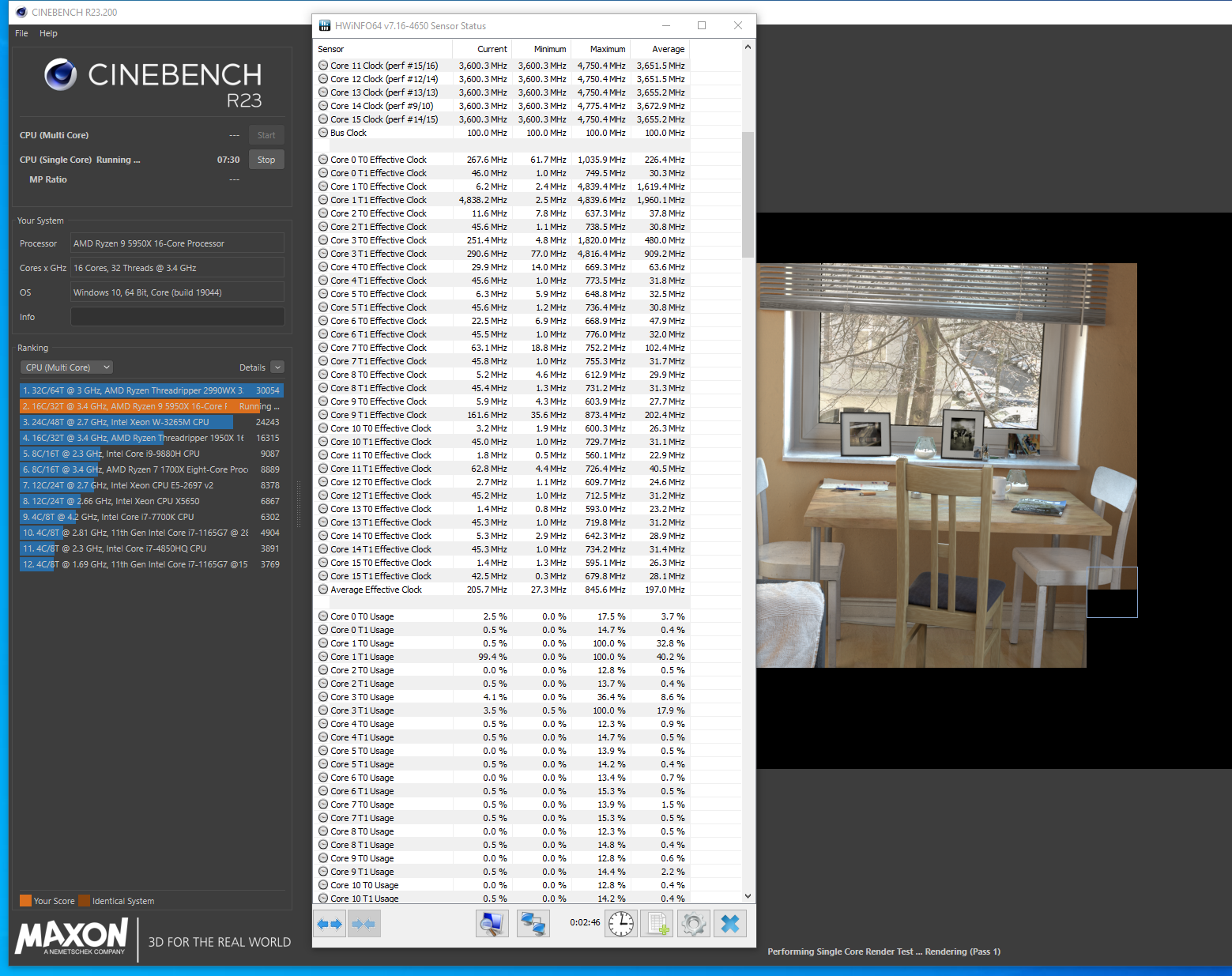1232x976 pixels.
Task: Start logging with the spreadsheet-plus icon
Action: coord(656,923)
